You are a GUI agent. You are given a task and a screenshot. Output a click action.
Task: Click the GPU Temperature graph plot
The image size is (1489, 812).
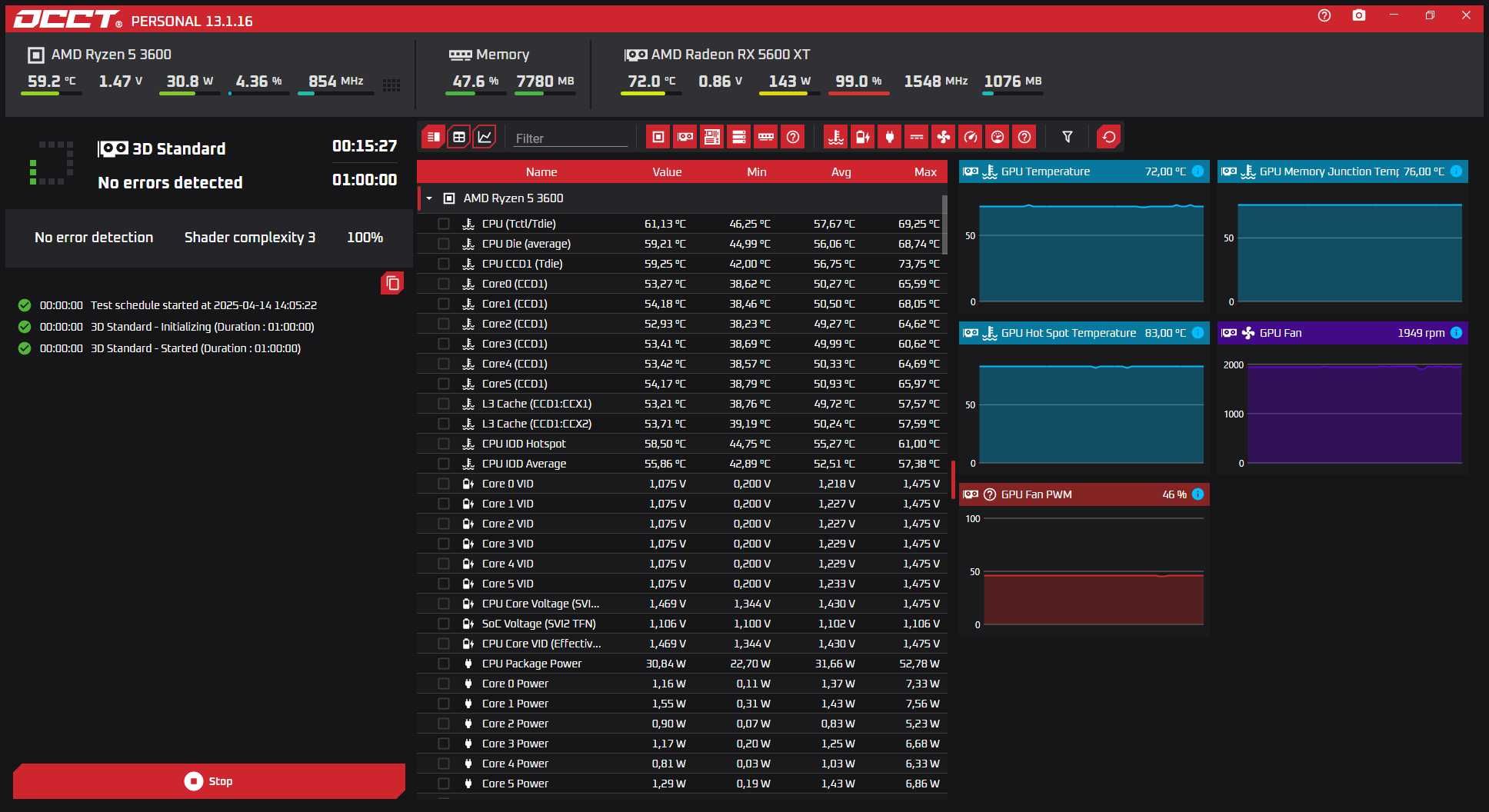1091,254
